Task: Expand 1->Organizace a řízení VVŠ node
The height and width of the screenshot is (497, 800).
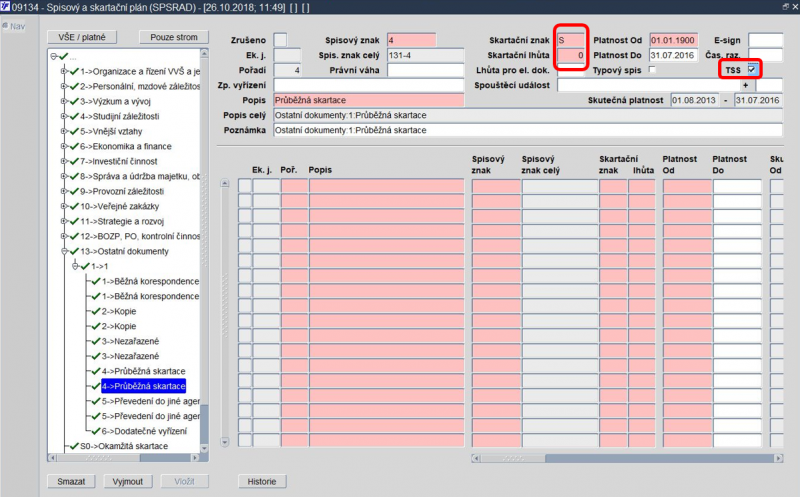Action: [64, 71]
